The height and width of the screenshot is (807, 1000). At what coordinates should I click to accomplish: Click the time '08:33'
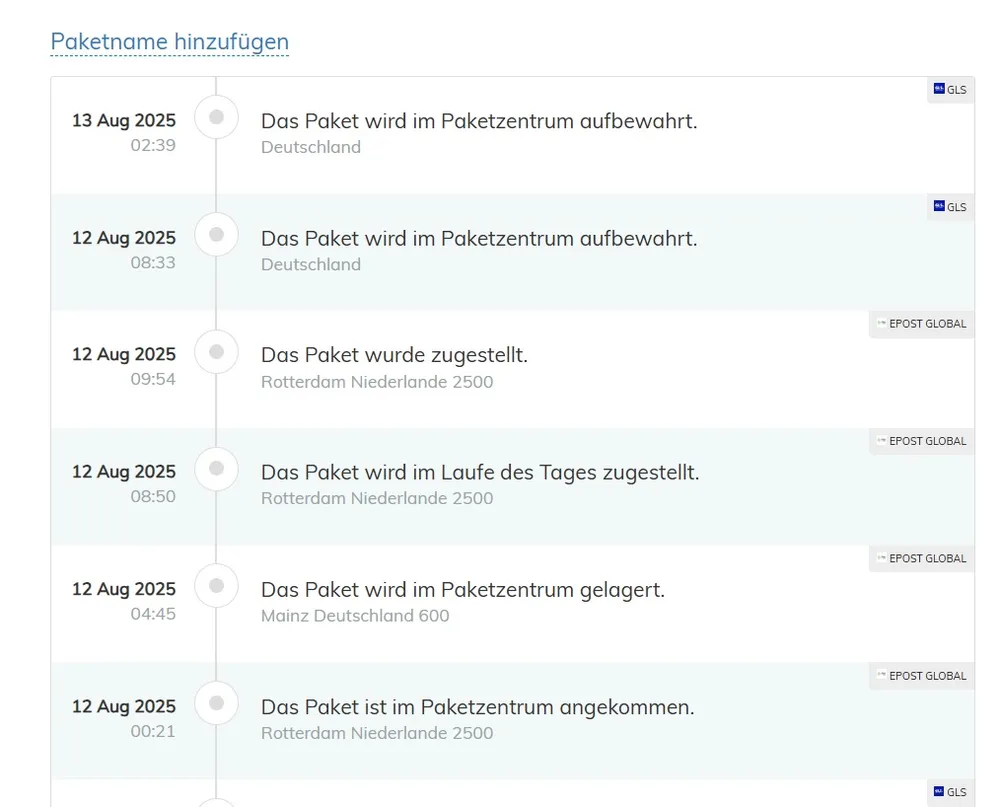click(x=153, y=263)
